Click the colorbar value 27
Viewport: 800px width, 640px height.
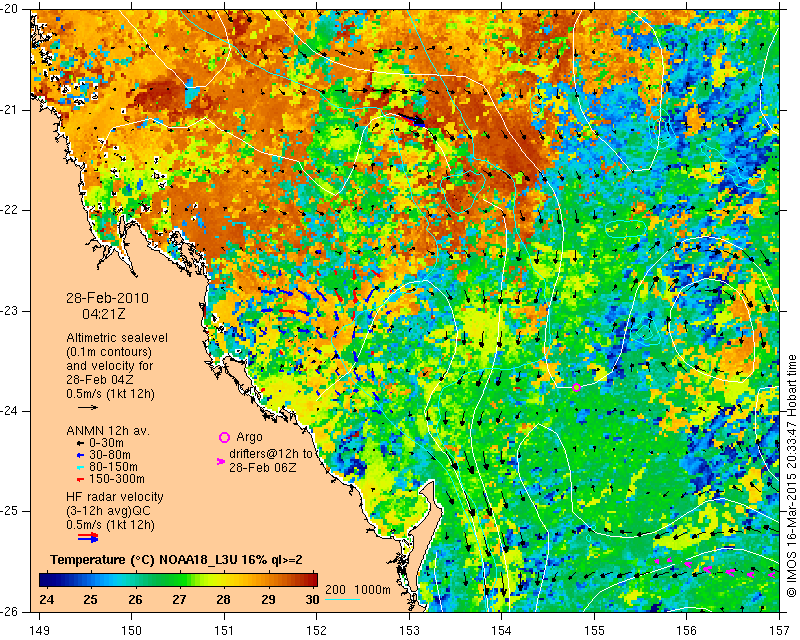[179, 599]
